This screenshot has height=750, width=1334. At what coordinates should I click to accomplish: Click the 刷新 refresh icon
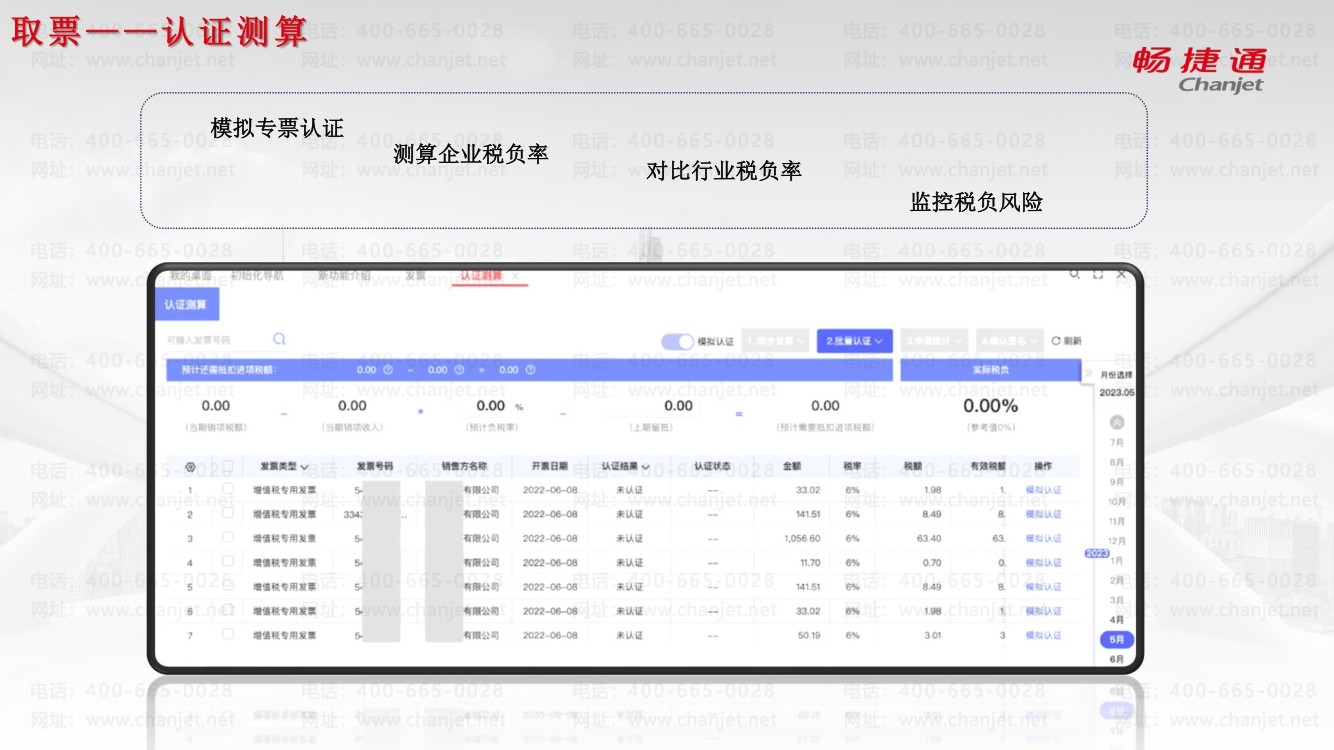coord(1055,341)
